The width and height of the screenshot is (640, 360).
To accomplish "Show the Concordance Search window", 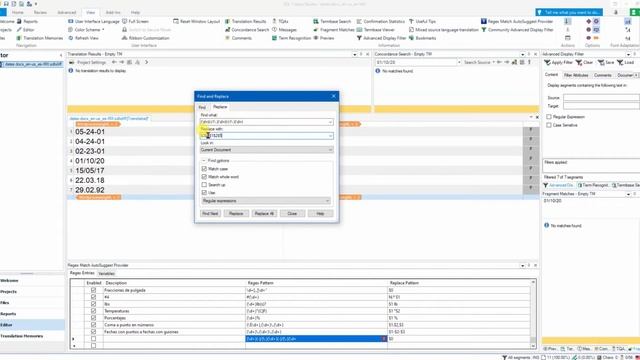I will coord(247,30).
